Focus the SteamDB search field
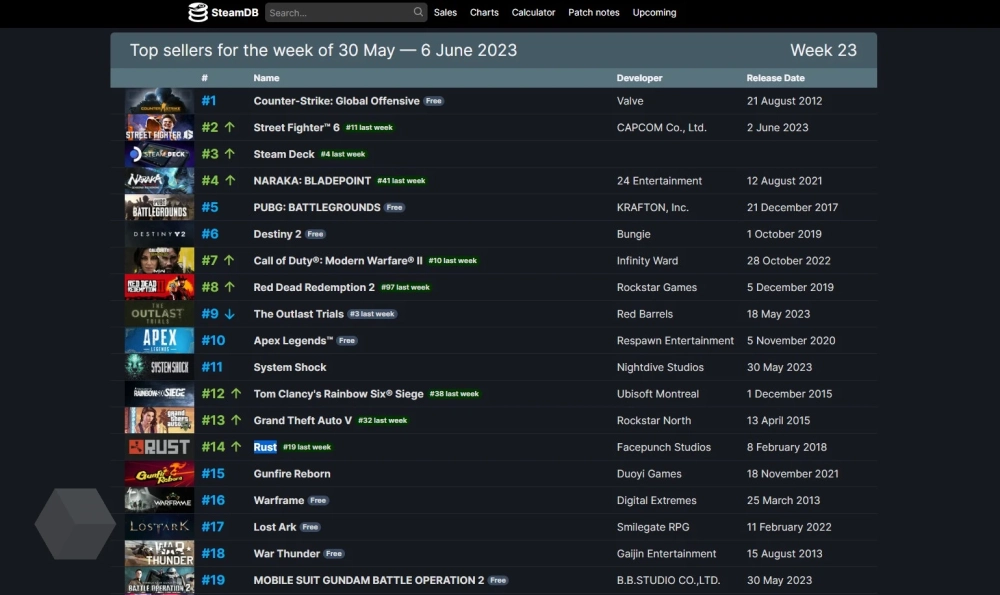The width and height of the screenshot is (1000, 595). point(338,13)
